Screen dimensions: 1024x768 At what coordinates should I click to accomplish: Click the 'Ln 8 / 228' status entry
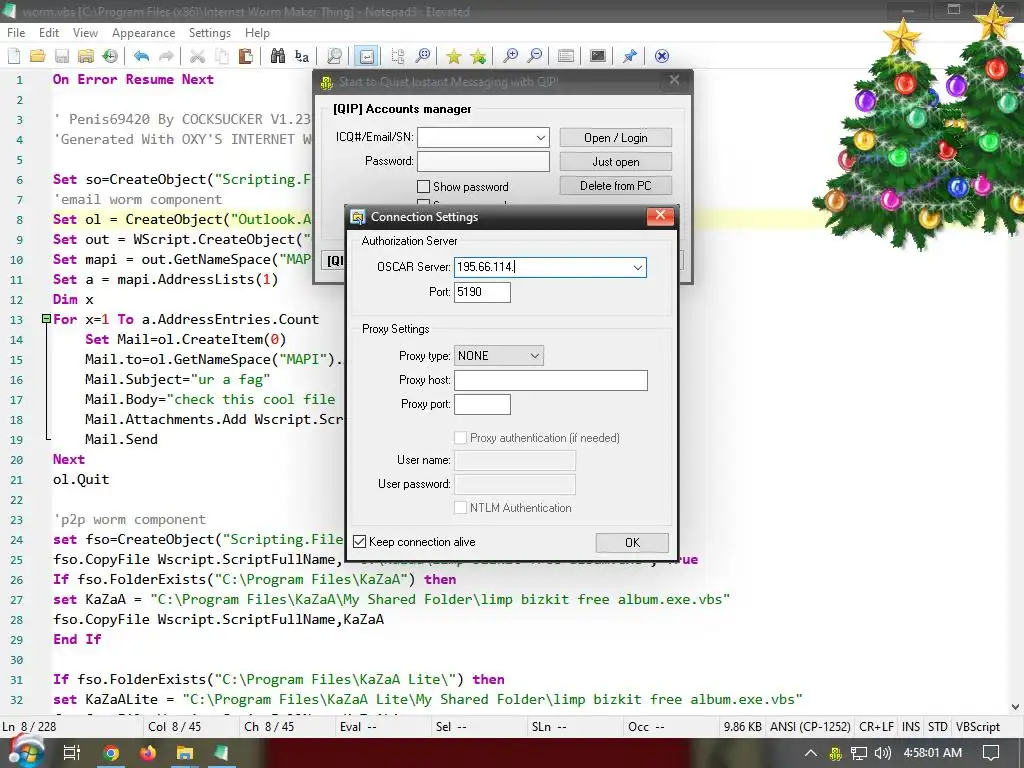click(29, 727)
